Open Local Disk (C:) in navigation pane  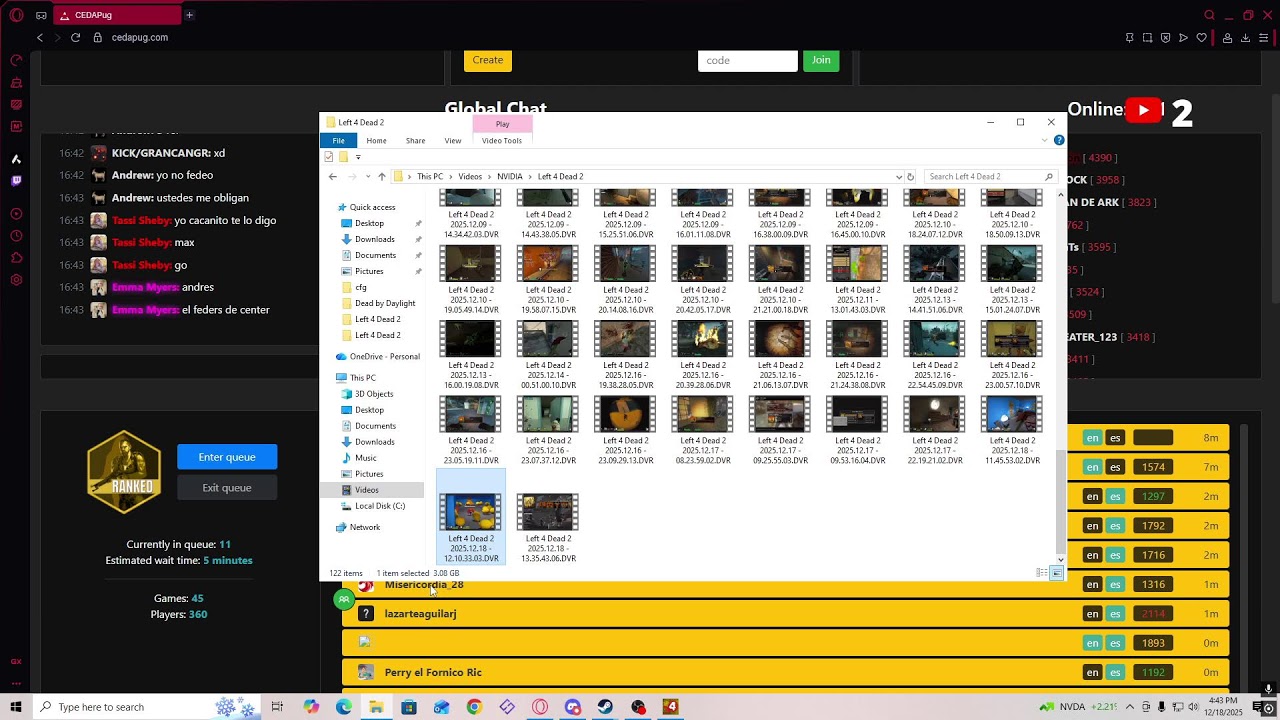[380, 506]
